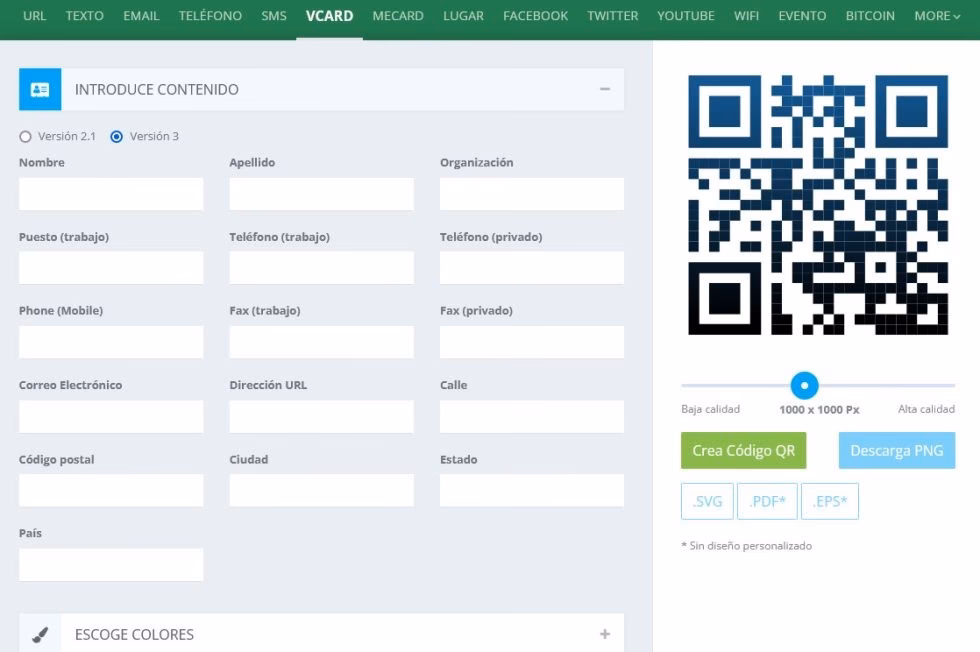Switch to the TEXTO tab
Viewport: 980px width, 652px height.
pyautogui.click(x=84, y=16)
